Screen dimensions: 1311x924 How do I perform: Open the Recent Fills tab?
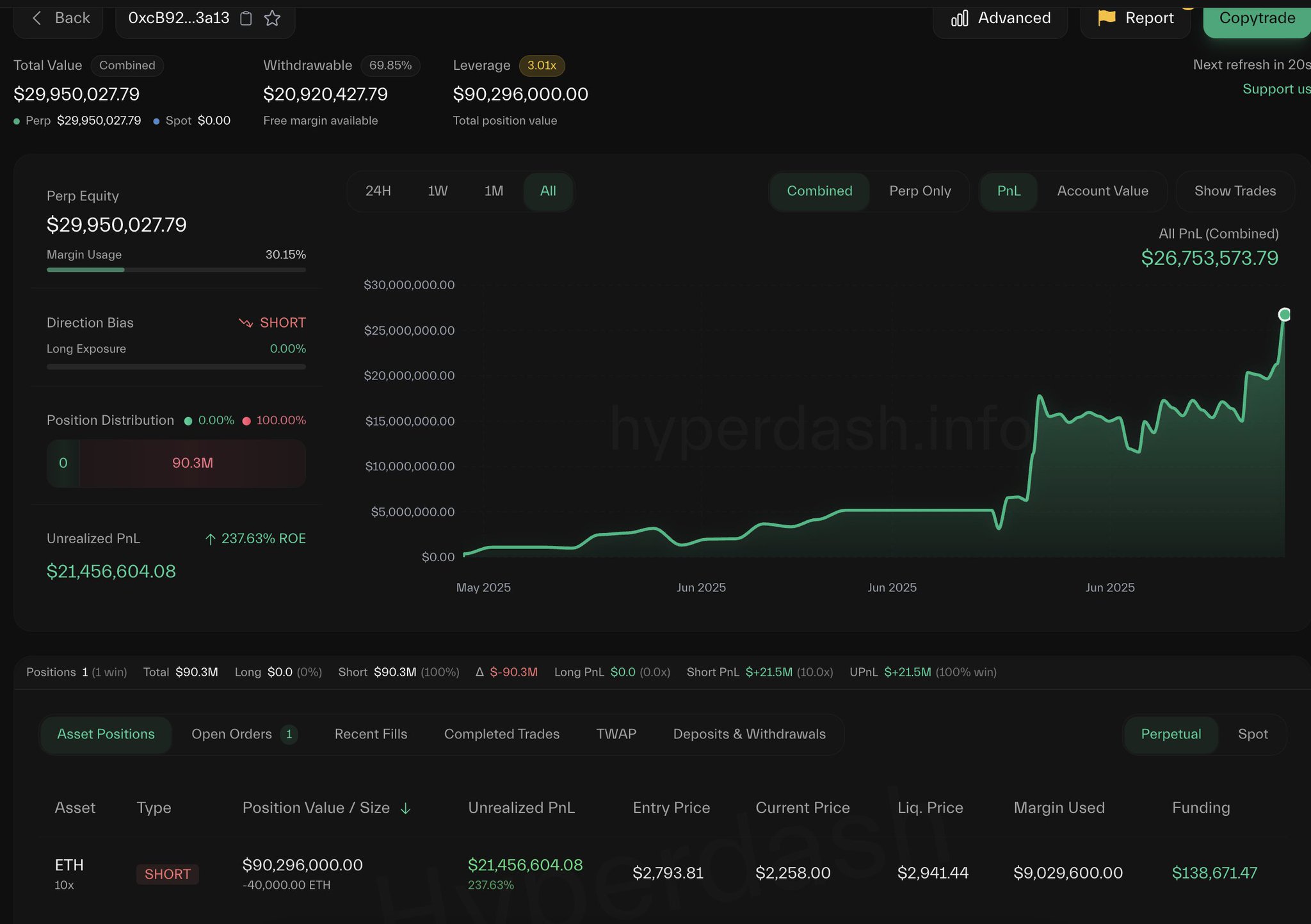click(371, 734)
